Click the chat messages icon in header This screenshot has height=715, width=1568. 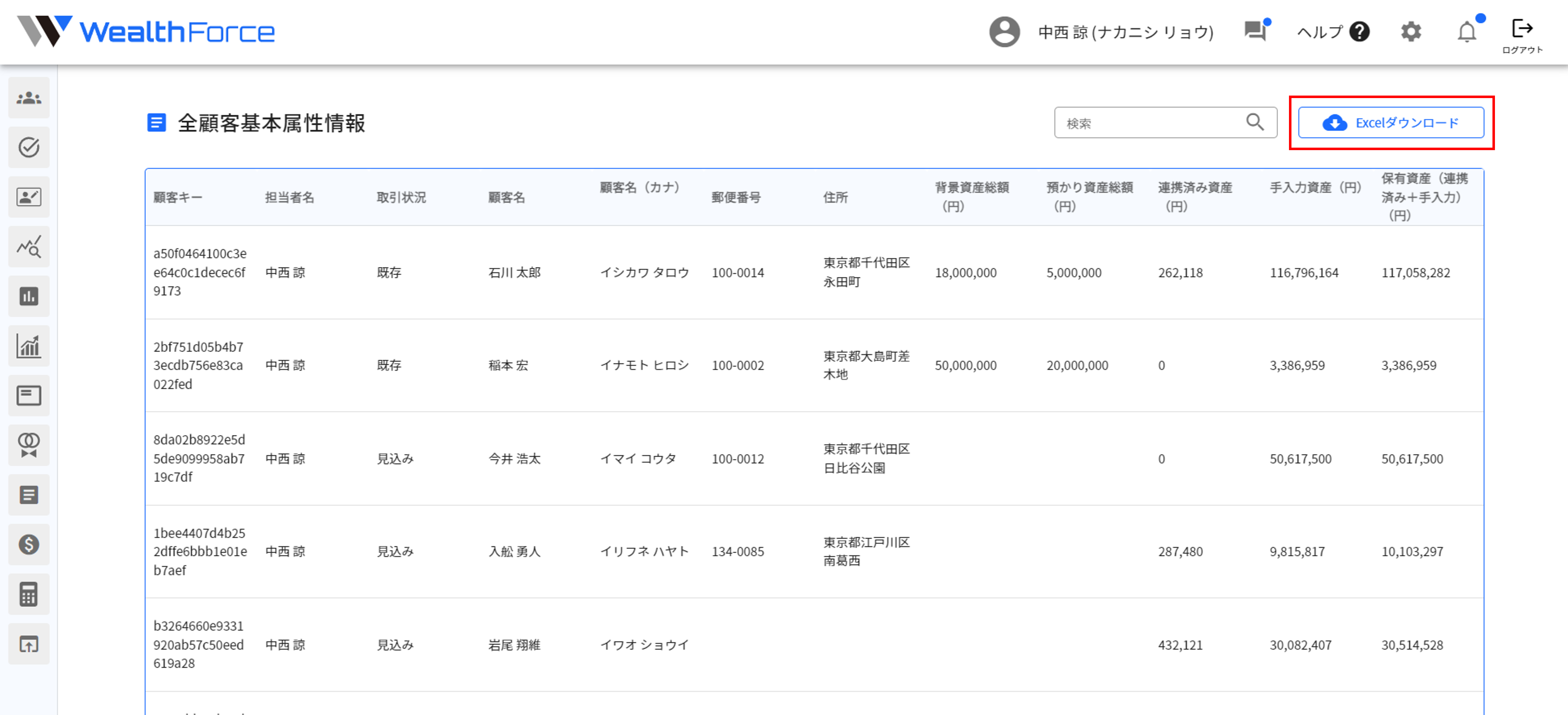(x=1255, y=30)
